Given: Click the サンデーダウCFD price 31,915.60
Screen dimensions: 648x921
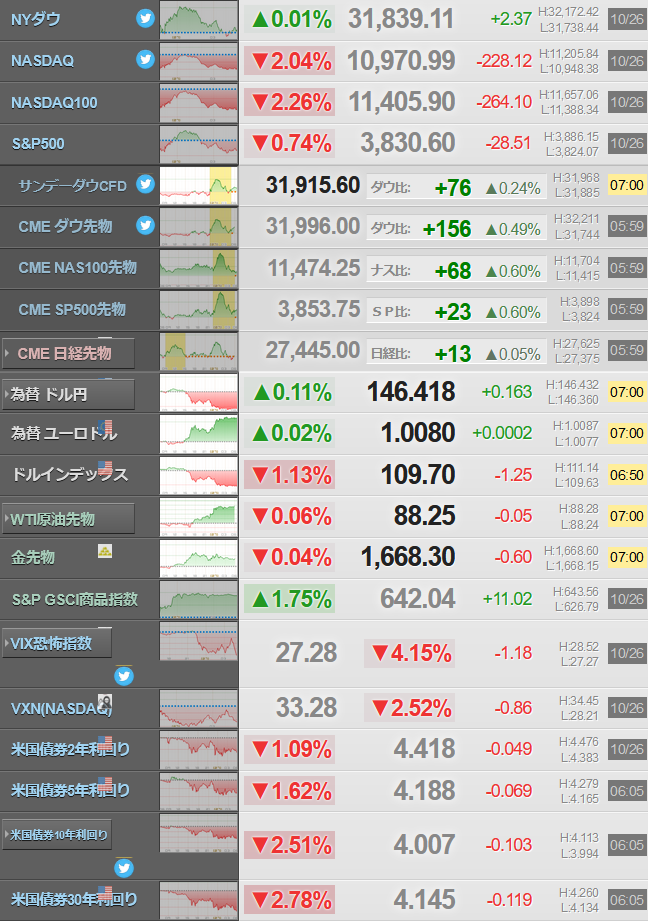Looking at the screenshot, I should 313,185.
